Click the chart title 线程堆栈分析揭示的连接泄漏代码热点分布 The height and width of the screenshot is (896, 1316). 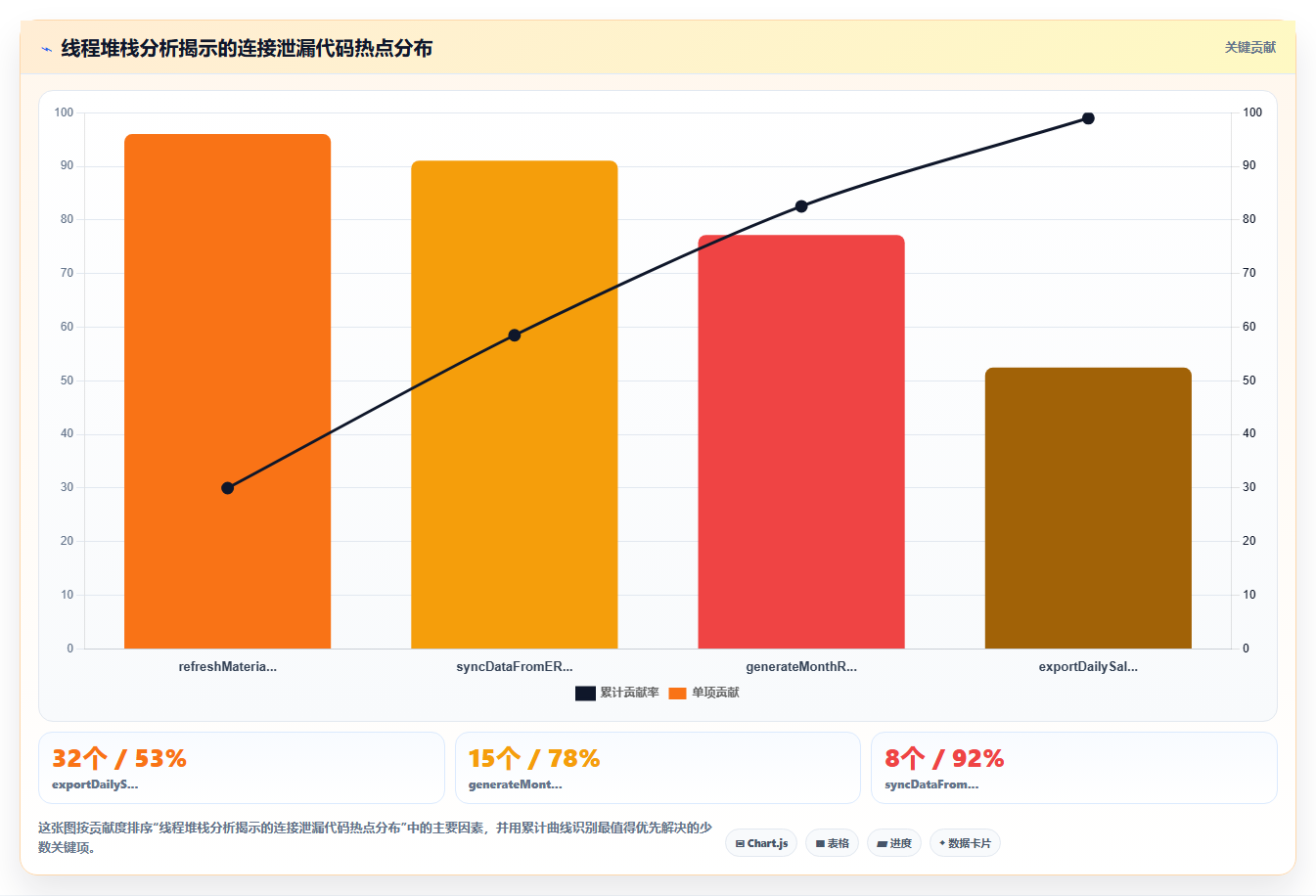(247, 48)
